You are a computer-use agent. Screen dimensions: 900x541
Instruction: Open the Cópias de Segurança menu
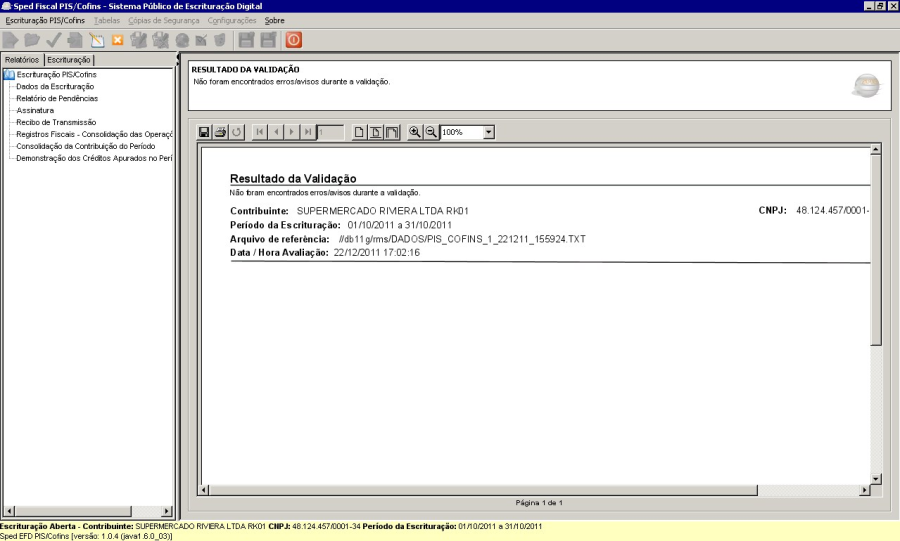coord(164,21)
